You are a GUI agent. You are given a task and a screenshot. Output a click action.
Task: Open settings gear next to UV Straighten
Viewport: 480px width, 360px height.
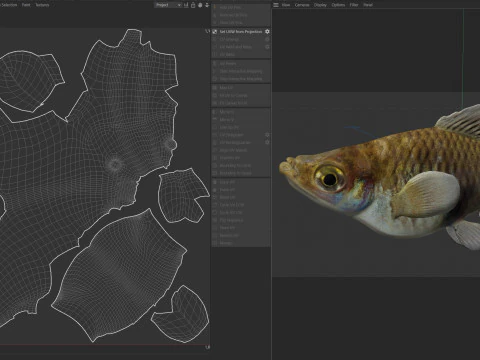click(x=267, y=135)
